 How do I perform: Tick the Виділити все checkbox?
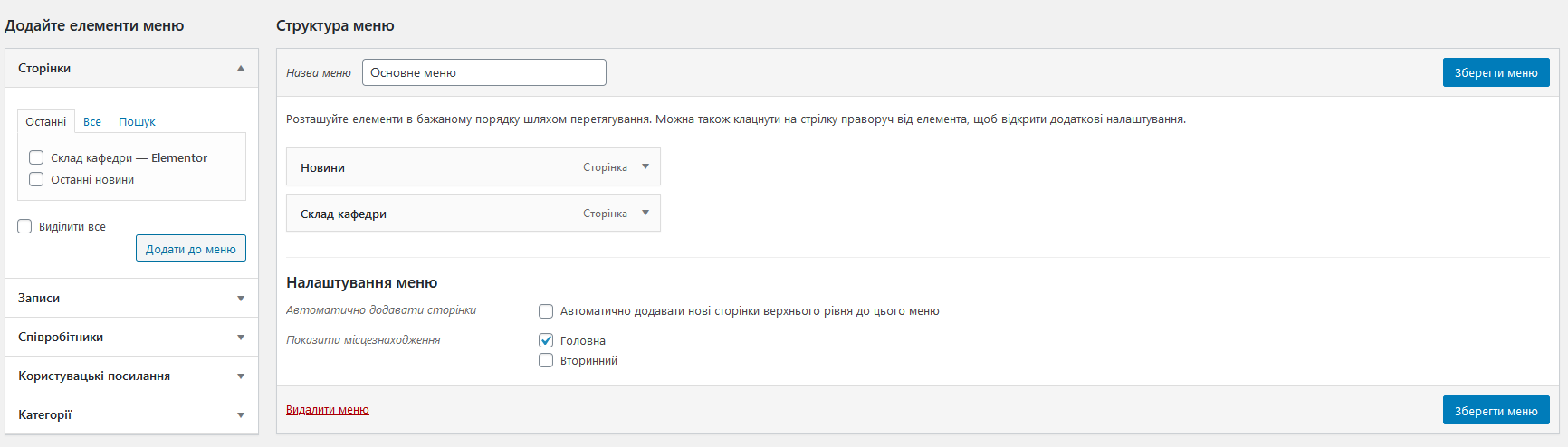[x=24, y=226]
